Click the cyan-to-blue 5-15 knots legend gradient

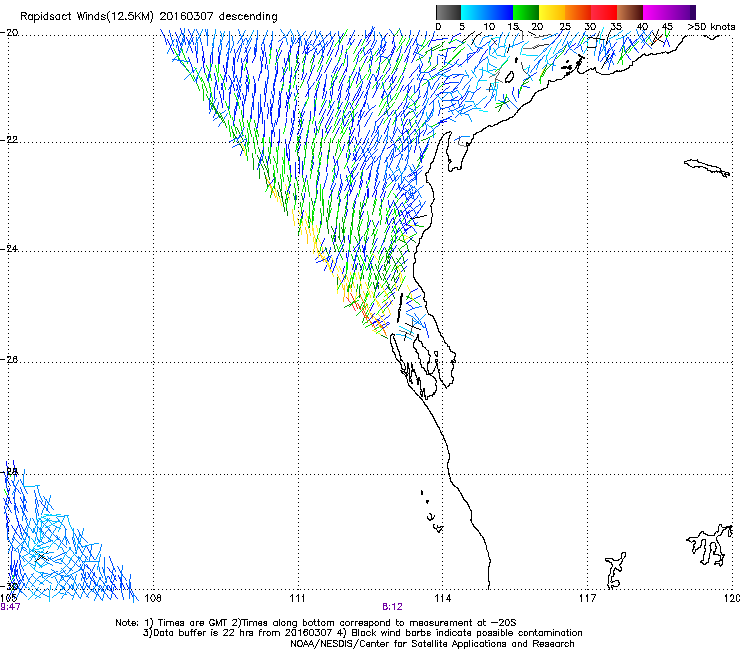click(x=487, y=12)
